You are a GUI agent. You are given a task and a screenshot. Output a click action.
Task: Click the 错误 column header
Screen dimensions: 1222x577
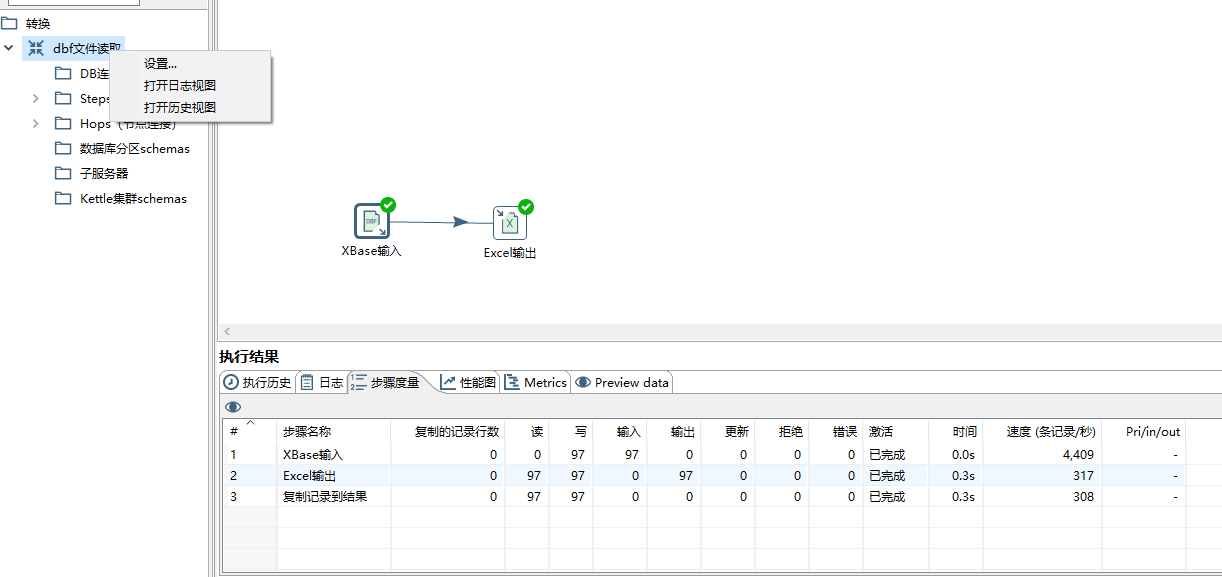(x=835, y=432)
